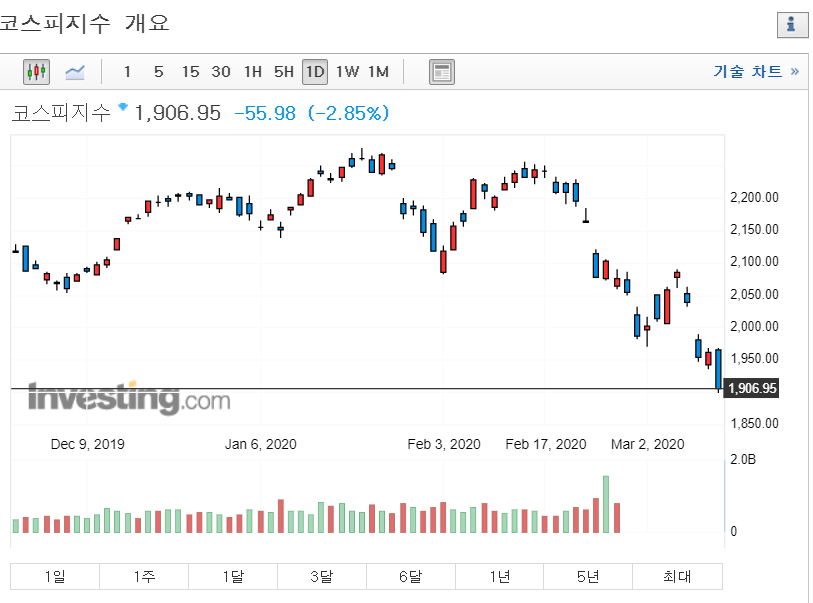813x603 pixels.
Task: Choose the 최대 range tab
Action: [x=677, y=576]
